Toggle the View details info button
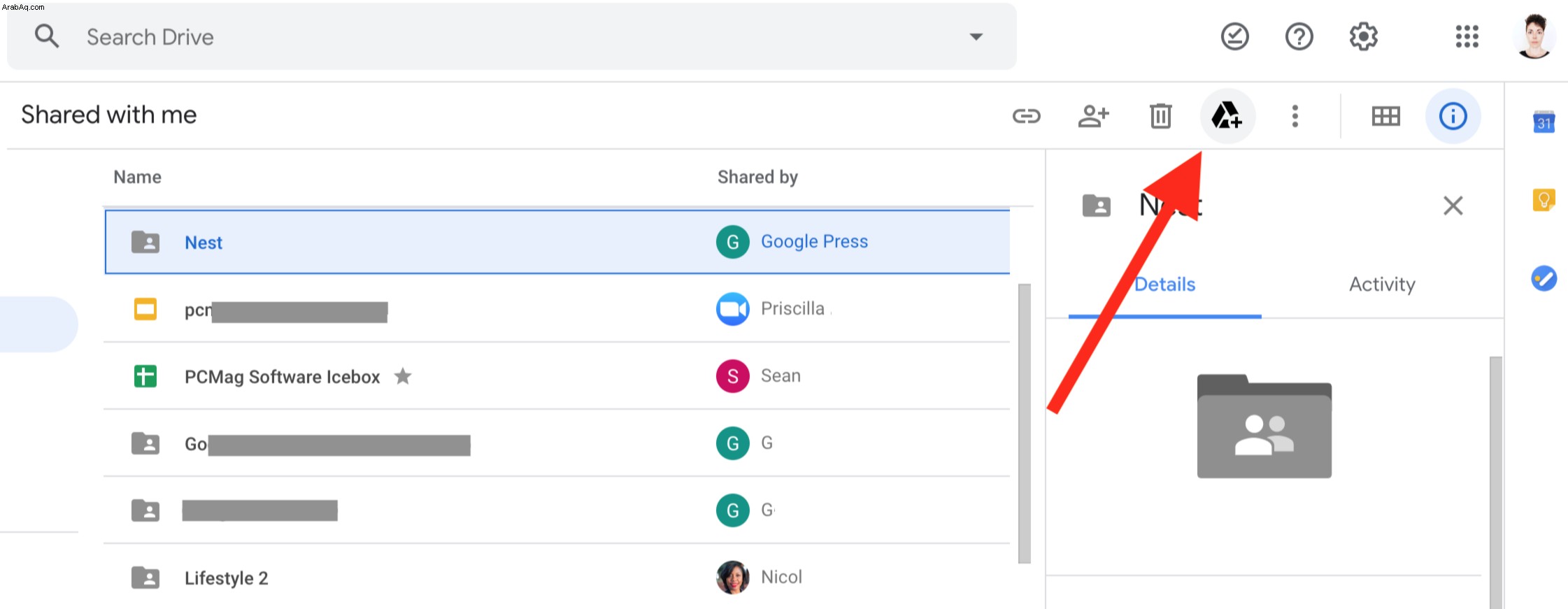The image size is (1568, 609). click(1453, 116)
